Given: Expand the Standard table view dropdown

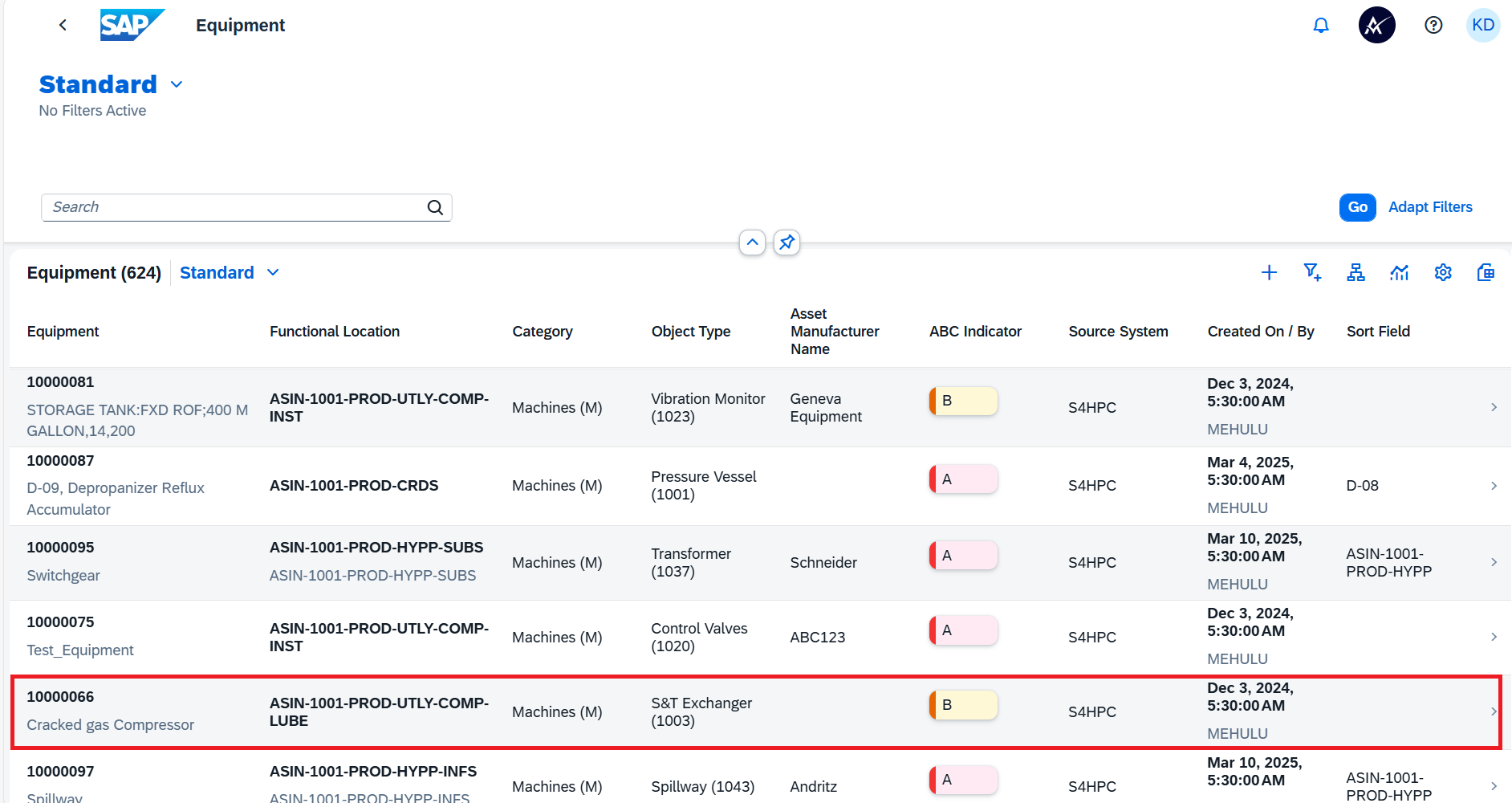Looking at the screenshot, I should pos(273,273).
